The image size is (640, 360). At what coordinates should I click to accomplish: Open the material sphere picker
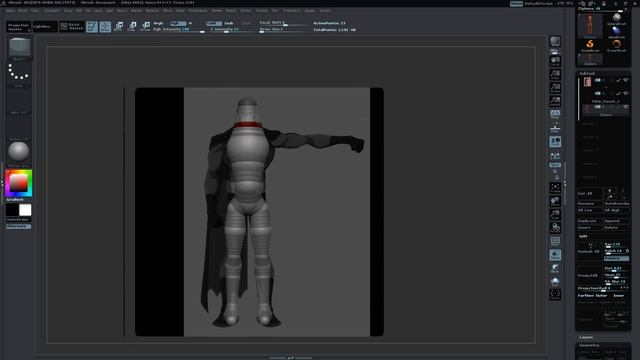19,151
